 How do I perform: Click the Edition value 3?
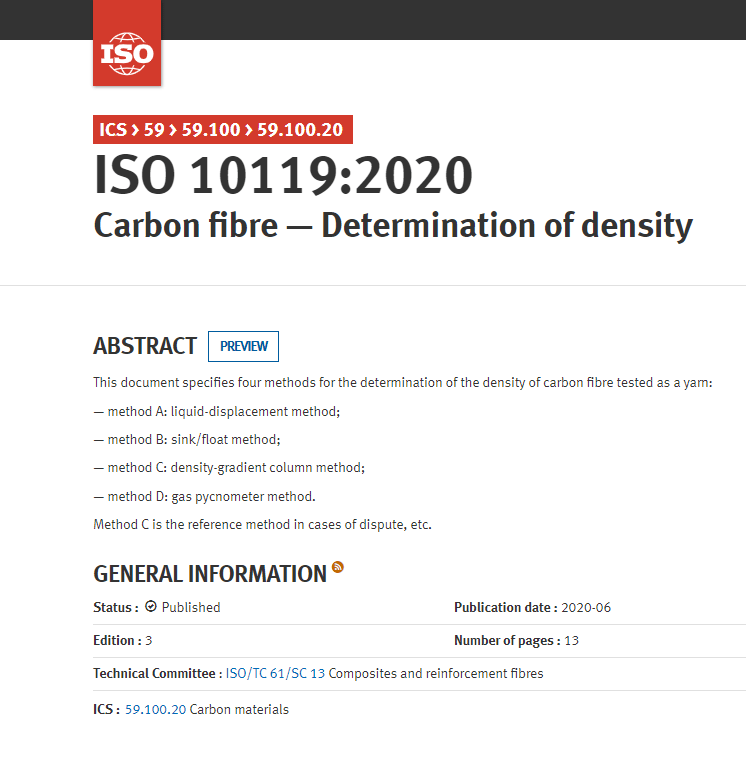tap(148, 640)
